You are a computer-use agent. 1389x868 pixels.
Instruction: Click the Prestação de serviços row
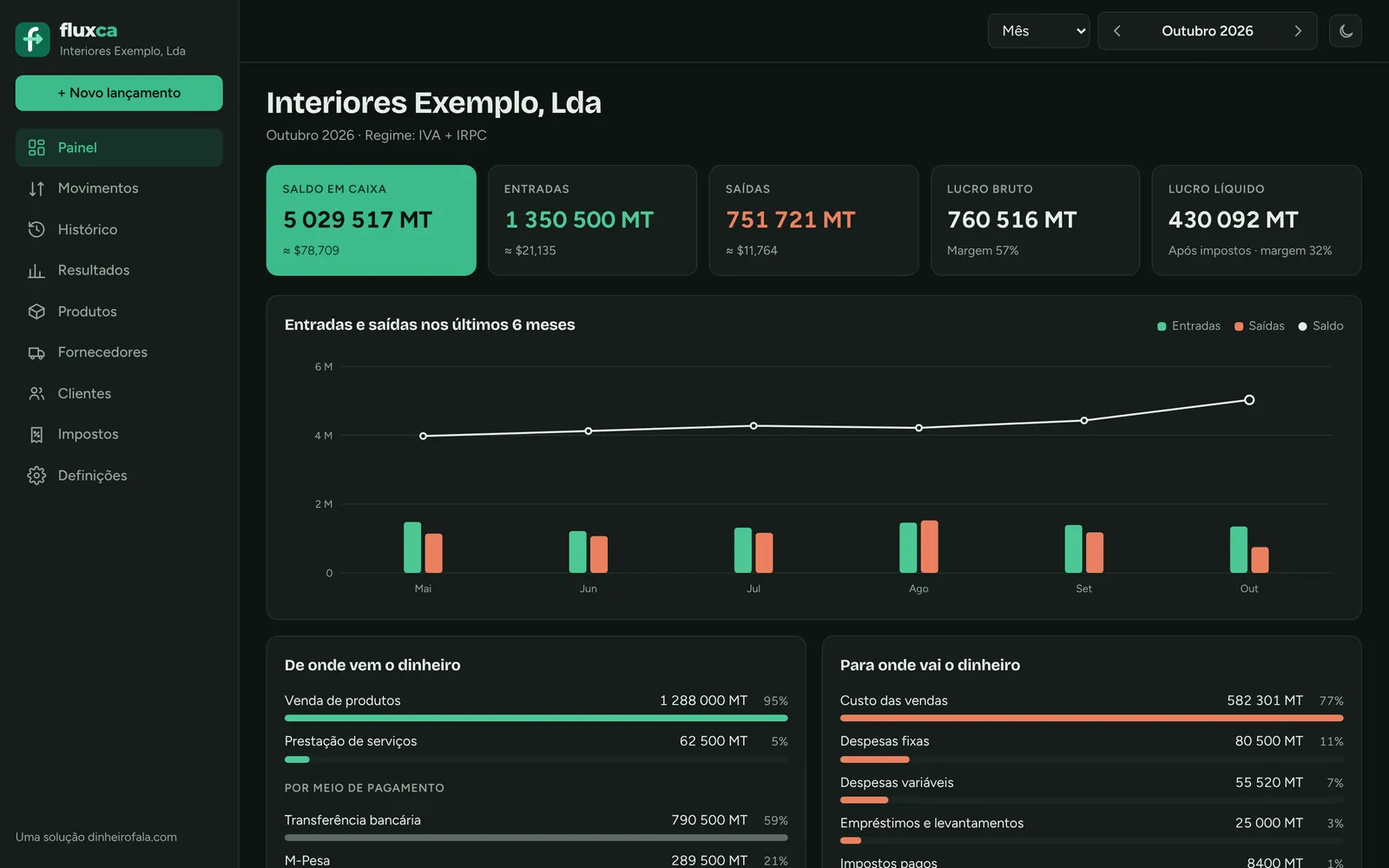pos(537,748)
